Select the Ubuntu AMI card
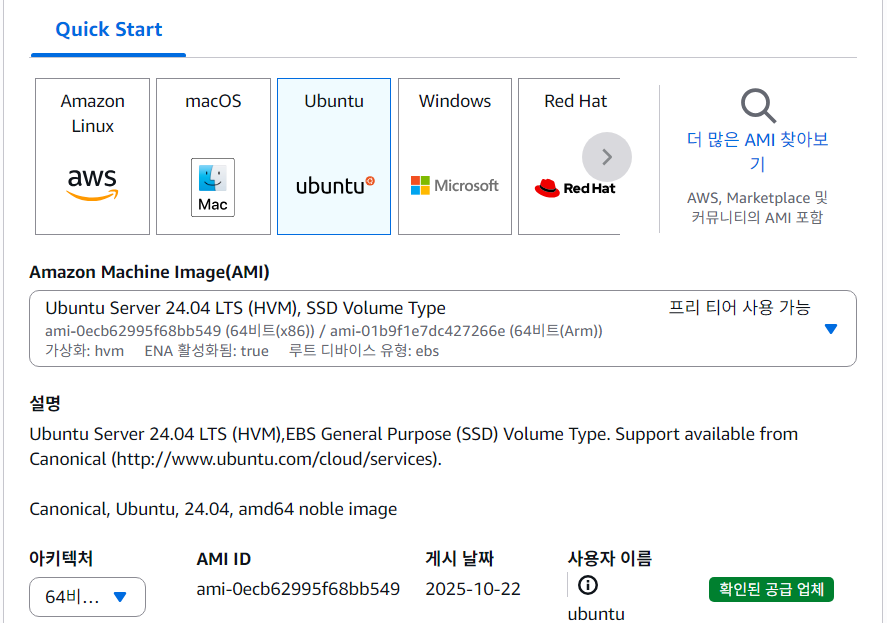The image size is (887, 623). click(334, 156)
